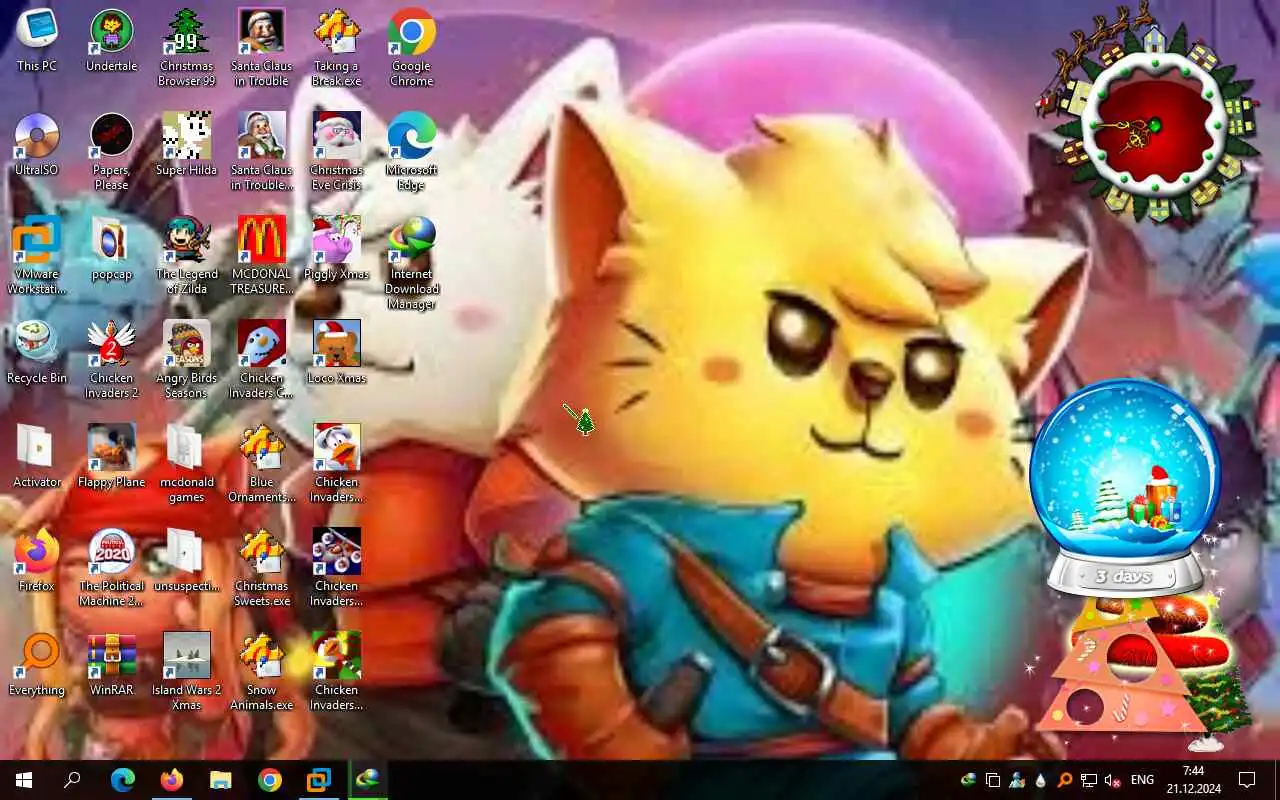Open Google Chrome desktop shortcut
Image resolution: width=1280 pixels, height=800 pixels.
411,47
